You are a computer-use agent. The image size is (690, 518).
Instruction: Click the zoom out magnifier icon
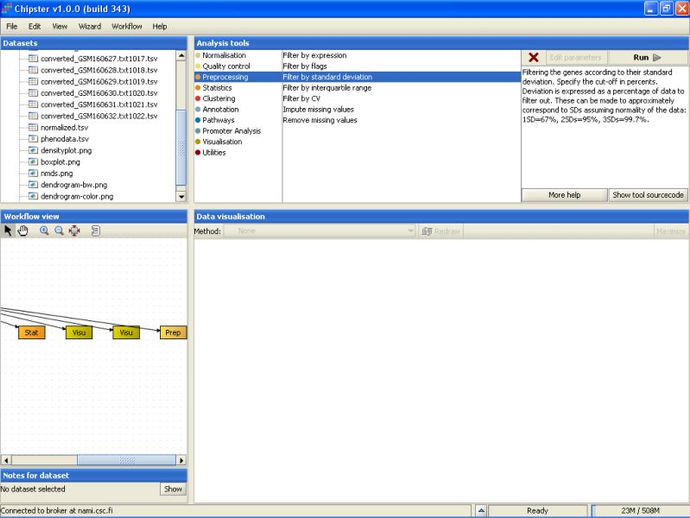click(59, 231)
